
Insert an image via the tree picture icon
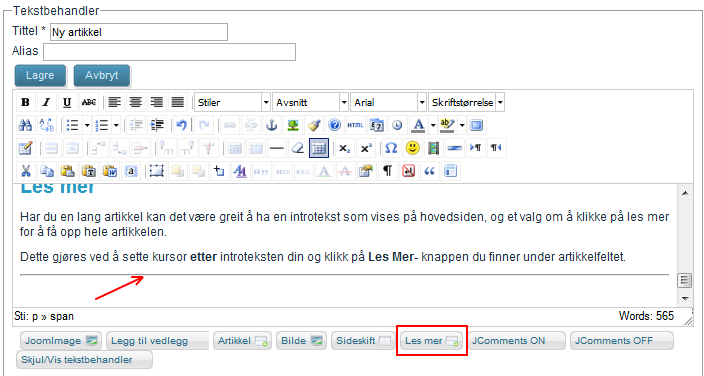[x=293, y=125]
